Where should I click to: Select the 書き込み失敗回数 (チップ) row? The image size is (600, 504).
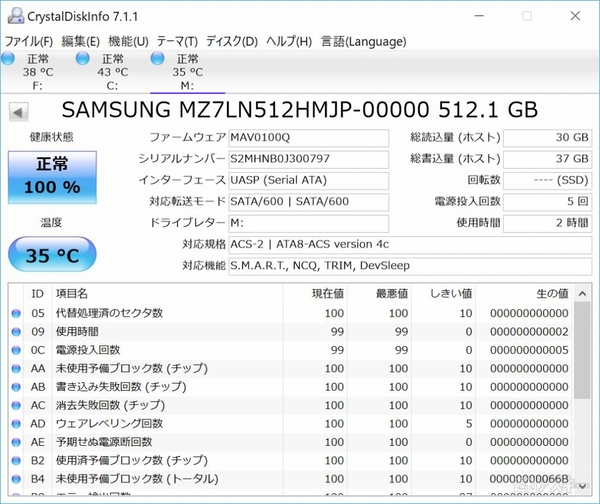(291, 387)
